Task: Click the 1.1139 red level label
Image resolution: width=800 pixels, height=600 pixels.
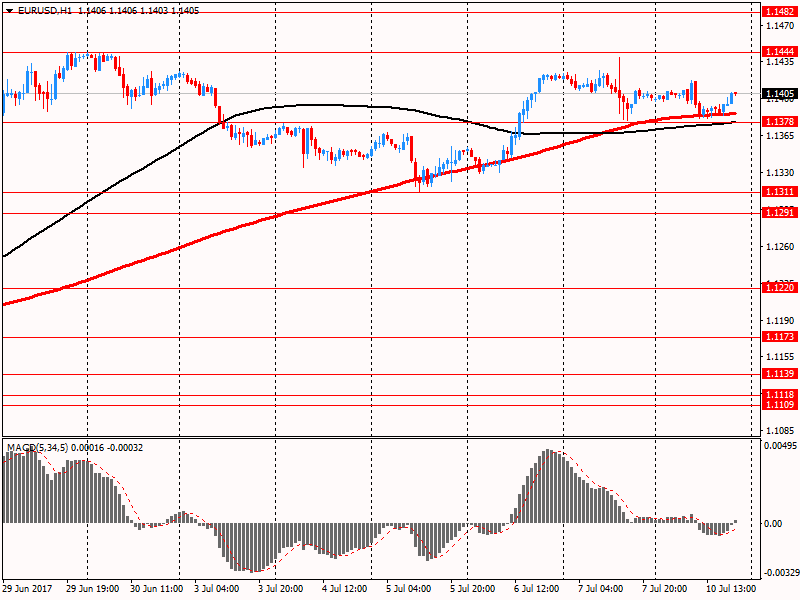Action: pos(780,374)
